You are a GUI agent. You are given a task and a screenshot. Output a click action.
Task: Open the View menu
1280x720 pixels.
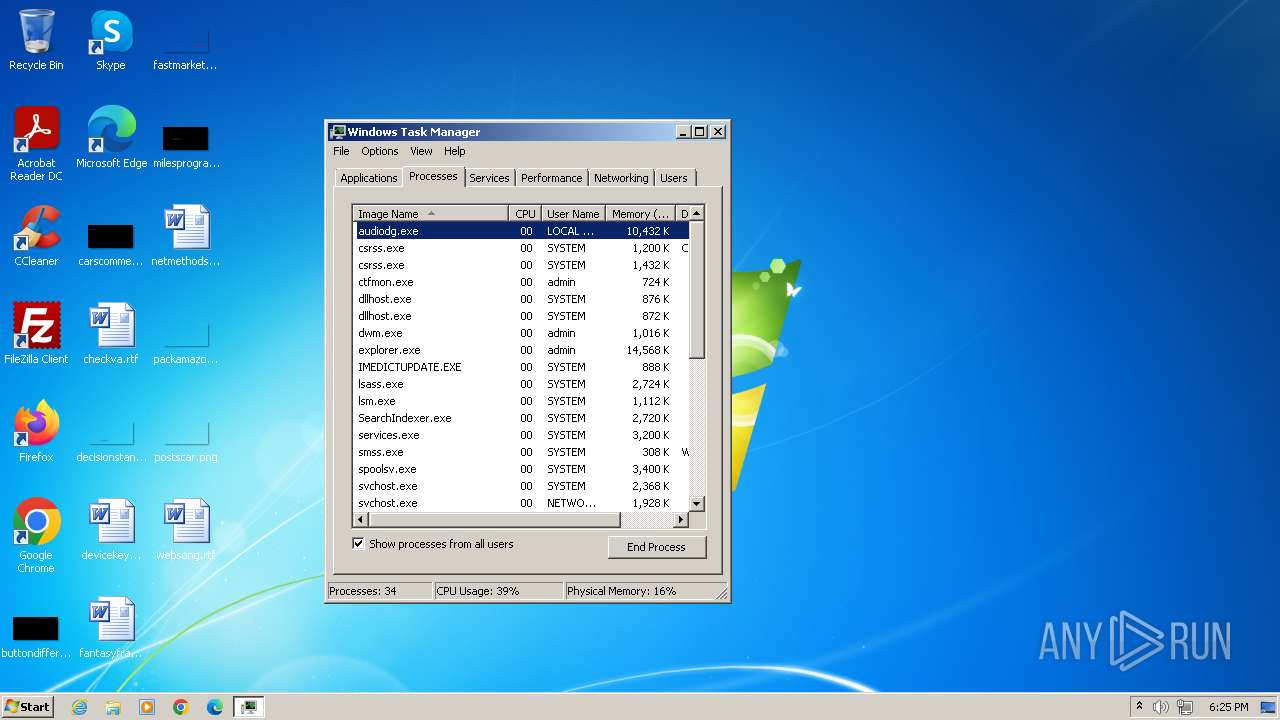pyautogui.click(x=421, y=151)
